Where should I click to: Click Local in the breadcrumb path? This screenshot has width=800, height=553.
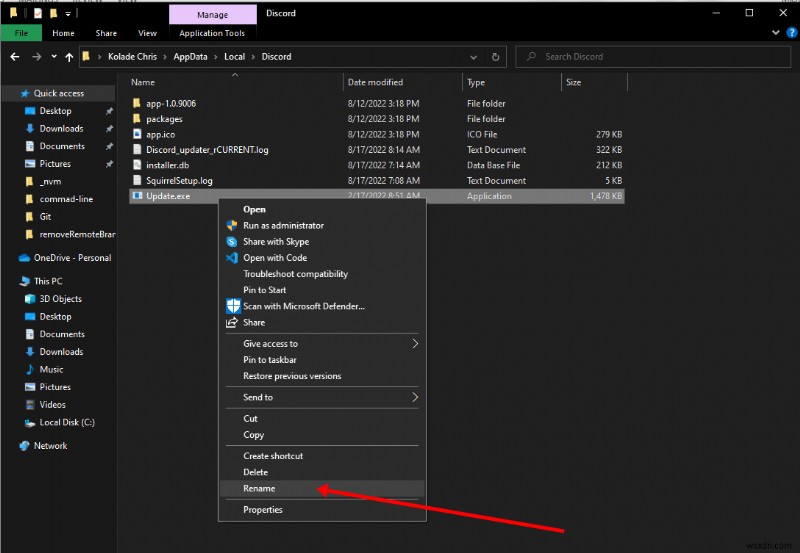click(x=234, y=57)
